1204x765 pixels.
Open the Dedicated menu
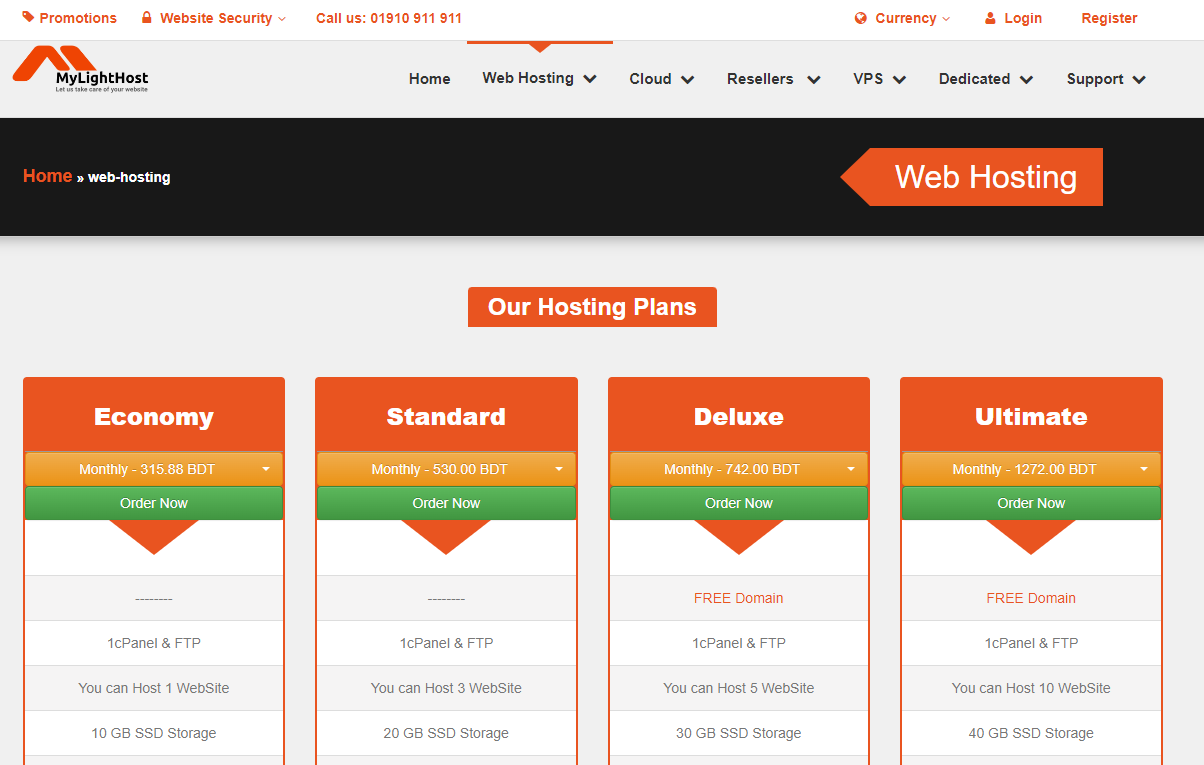click(x=986, y=79)
